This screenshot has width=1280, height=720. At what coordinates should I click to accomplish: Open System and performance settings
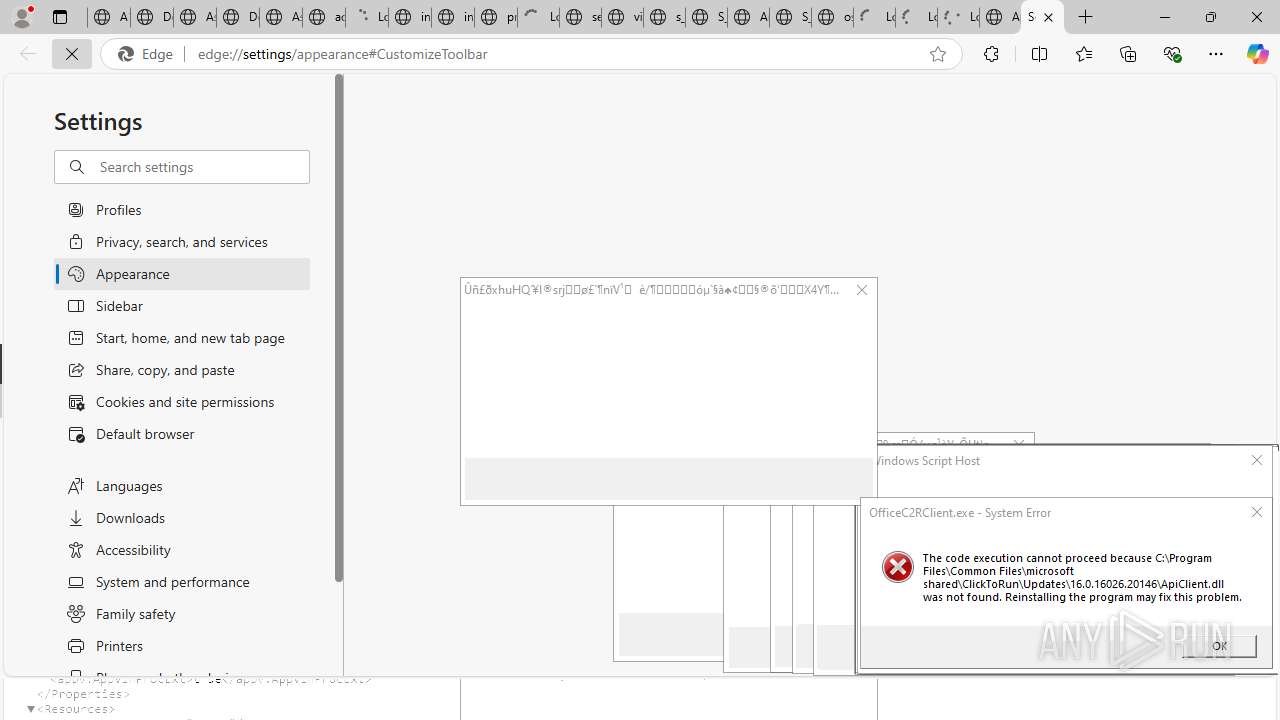182,581
